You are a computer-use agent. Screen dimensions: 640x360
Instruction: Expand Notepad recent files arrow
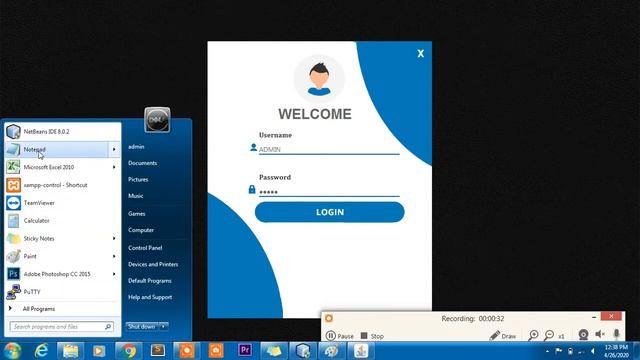tap(114, 149)
